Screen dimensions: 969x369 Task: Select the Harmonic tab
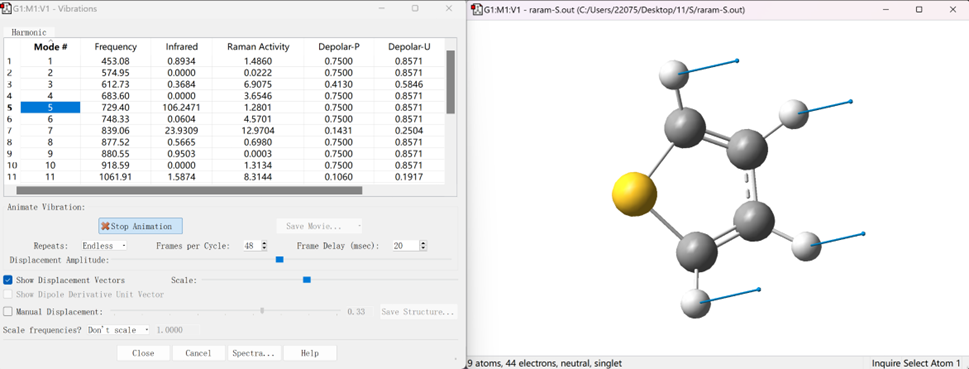29,32
